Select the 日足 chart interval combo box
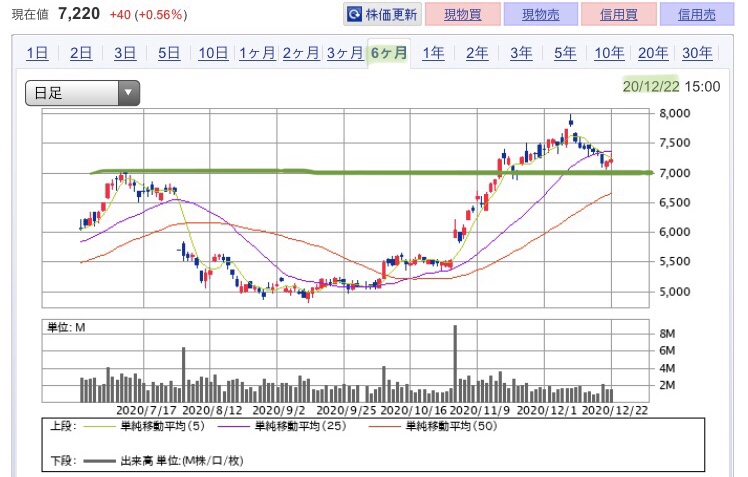This screenshot has height=477, width=748. click(x=83, y=93)
